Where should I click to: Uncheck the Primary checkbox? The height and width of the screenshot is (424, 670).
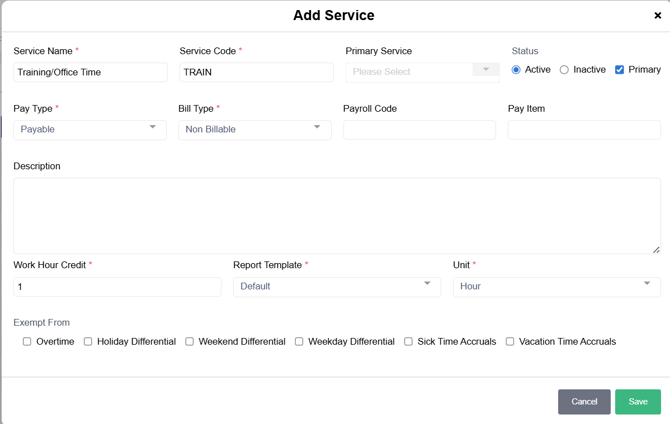619,70
